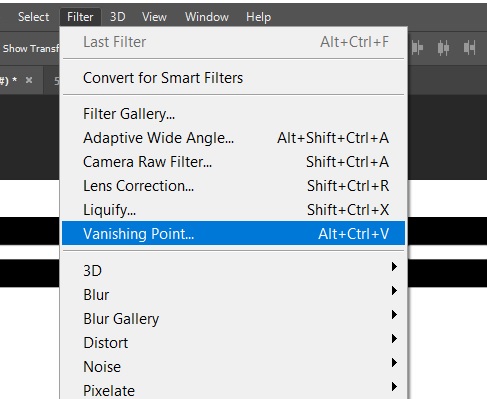Open the Pixelate filters submenu
The height and width of the screenshot is (399, 487).
234,390
